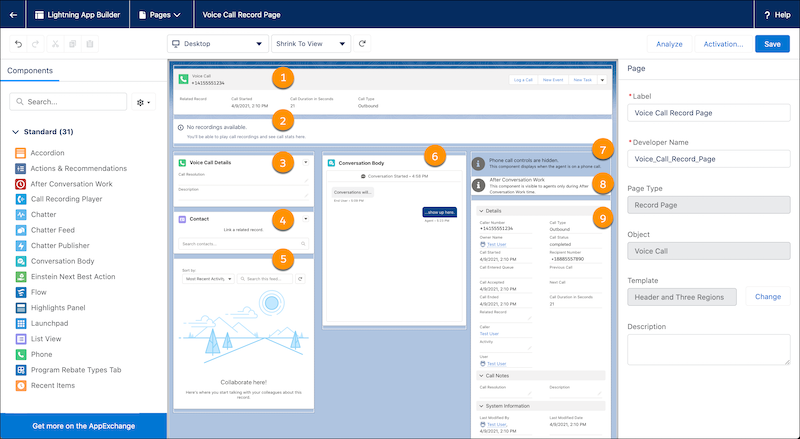Image resolution: width=800 pixels, height=439 pixels.
Task: Select the Accordion component icon
Action: [21, 152]
